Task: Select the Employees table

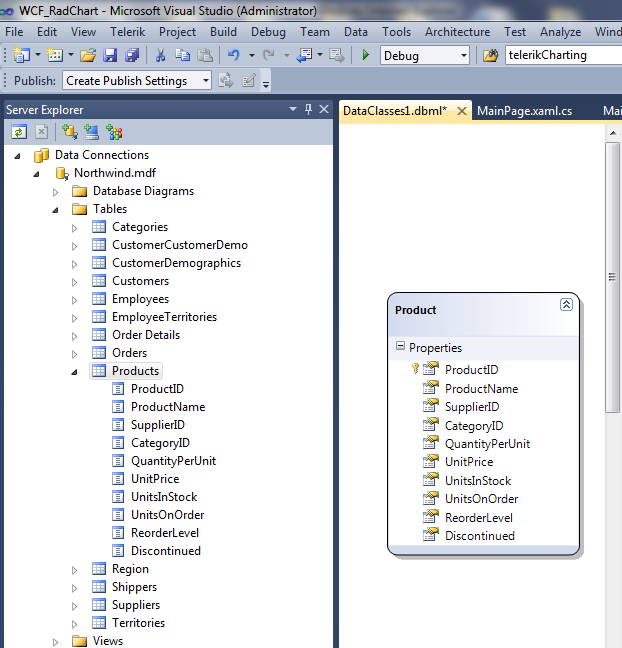Action: click(140, 299)
